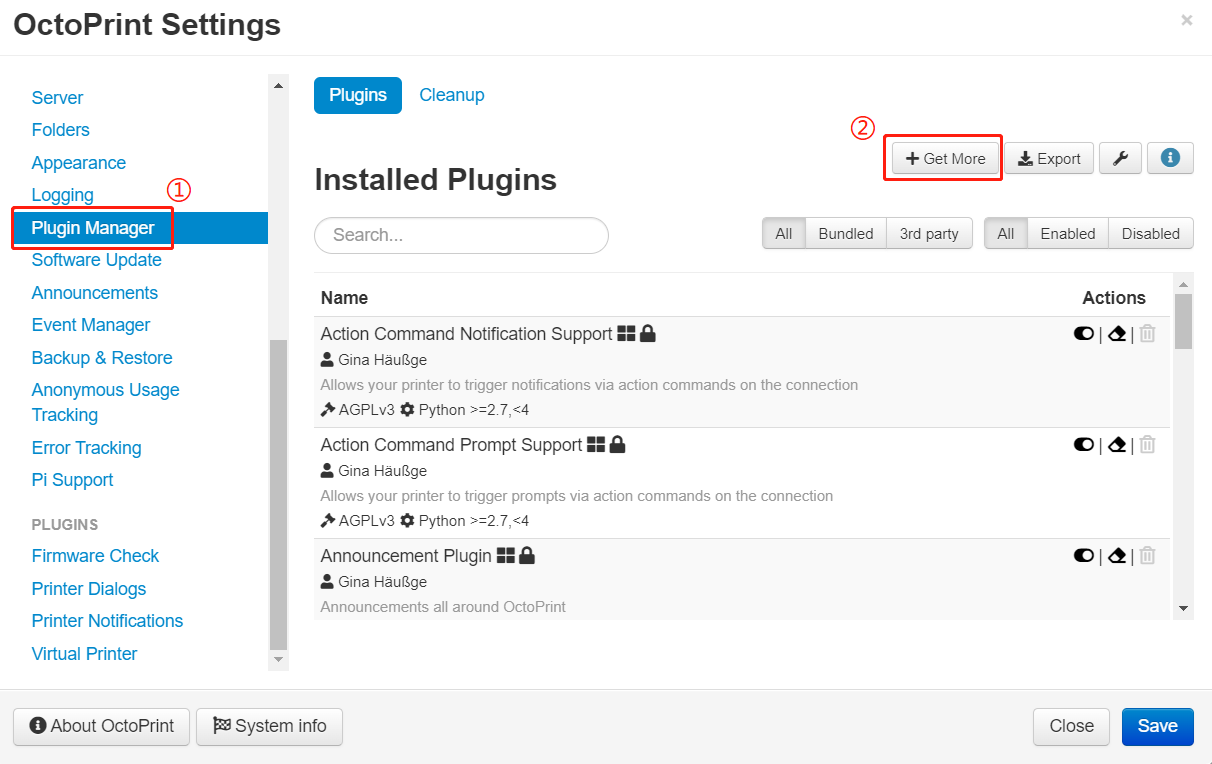Open plugin manager wrench settings

(1121, 159)
